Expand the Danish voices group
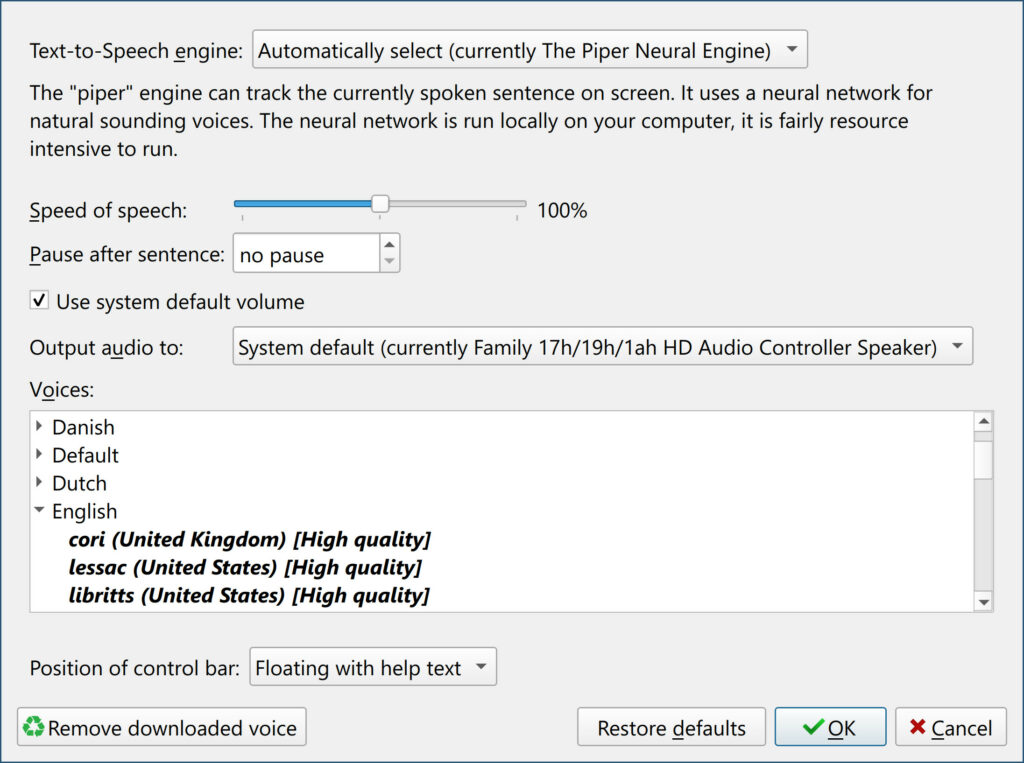This screenshot has width=1024, height=763. 39,427
